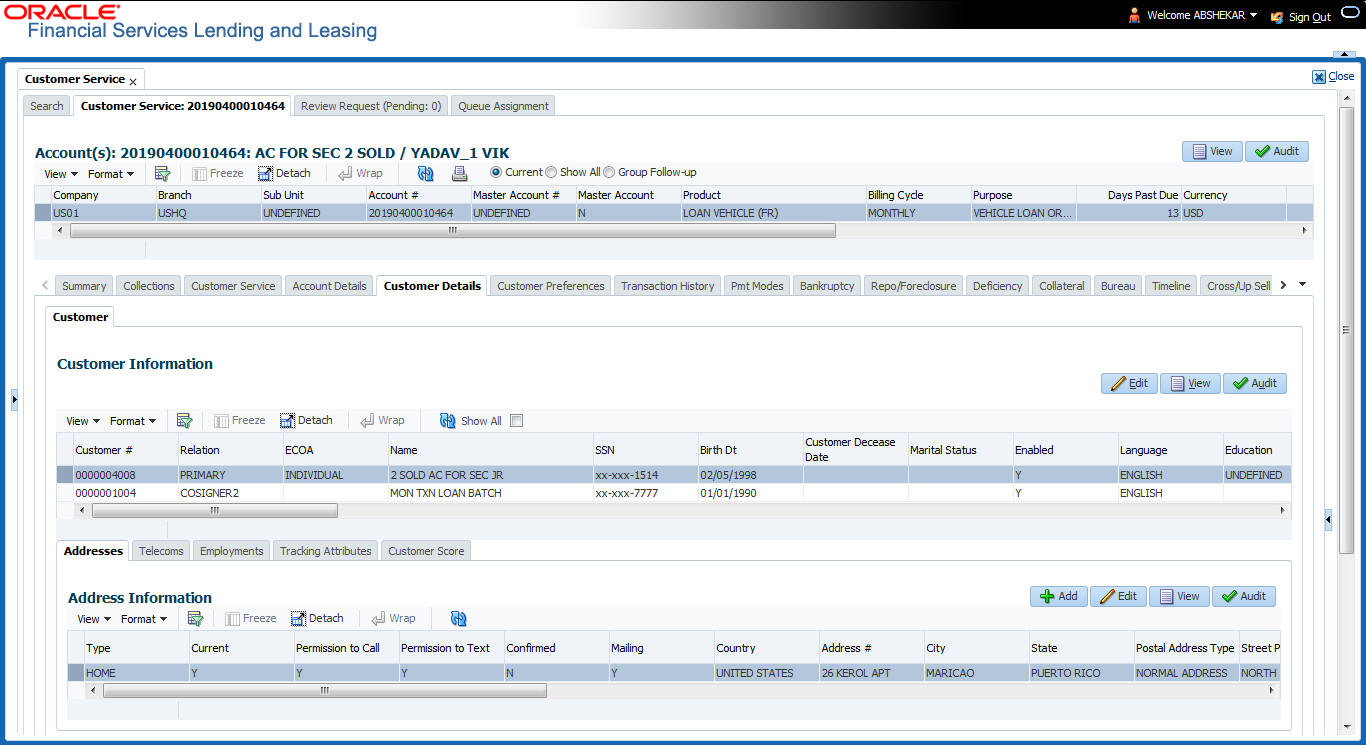Expand the left side panel splitter arrow
The width and height of the screenshot is (1366, 745).
pyautogui.click(x=14, y=400)
